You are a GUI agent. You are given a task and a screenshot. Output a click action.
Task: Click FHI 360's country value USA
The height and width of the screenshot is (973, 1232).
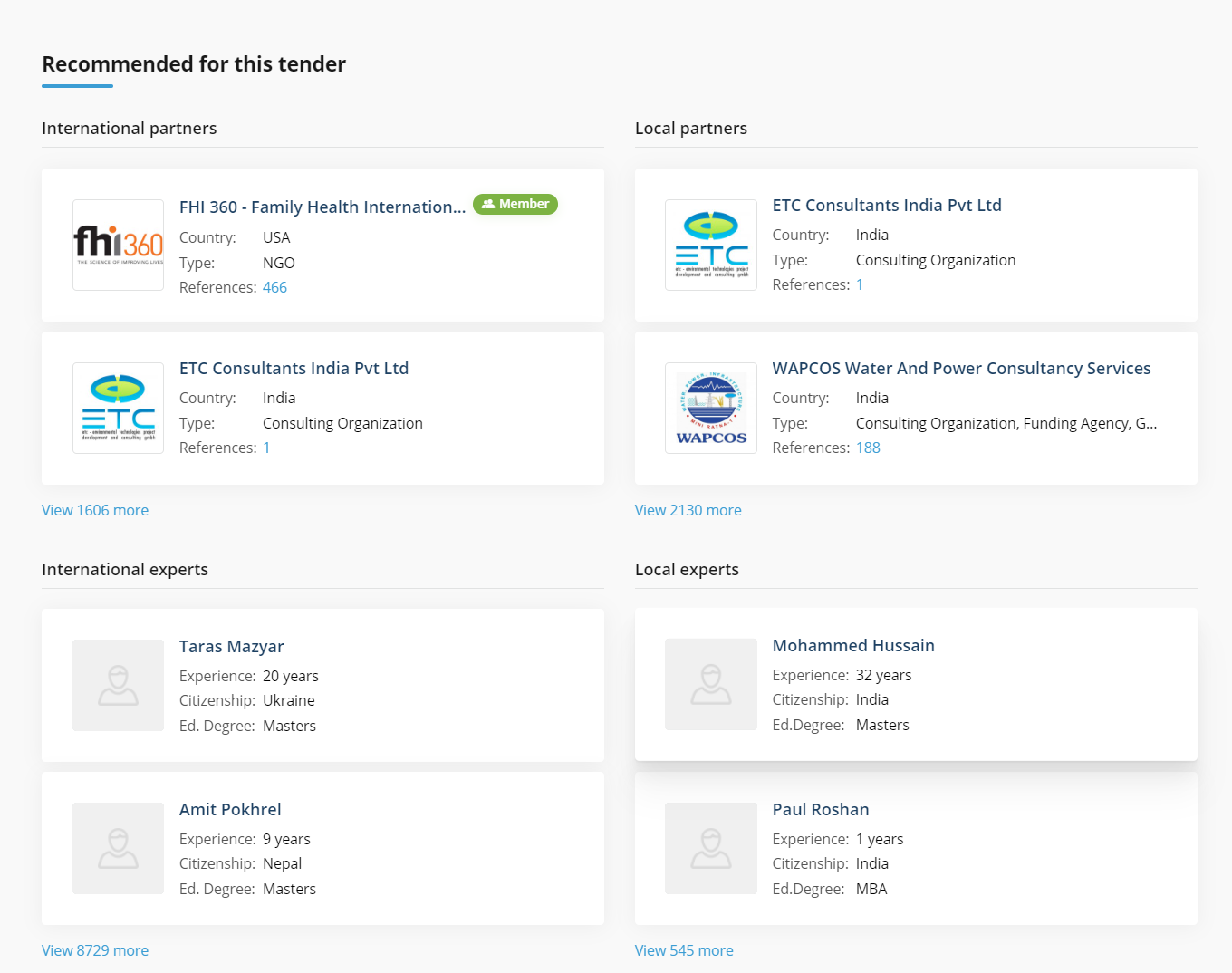tap(276, 237)
